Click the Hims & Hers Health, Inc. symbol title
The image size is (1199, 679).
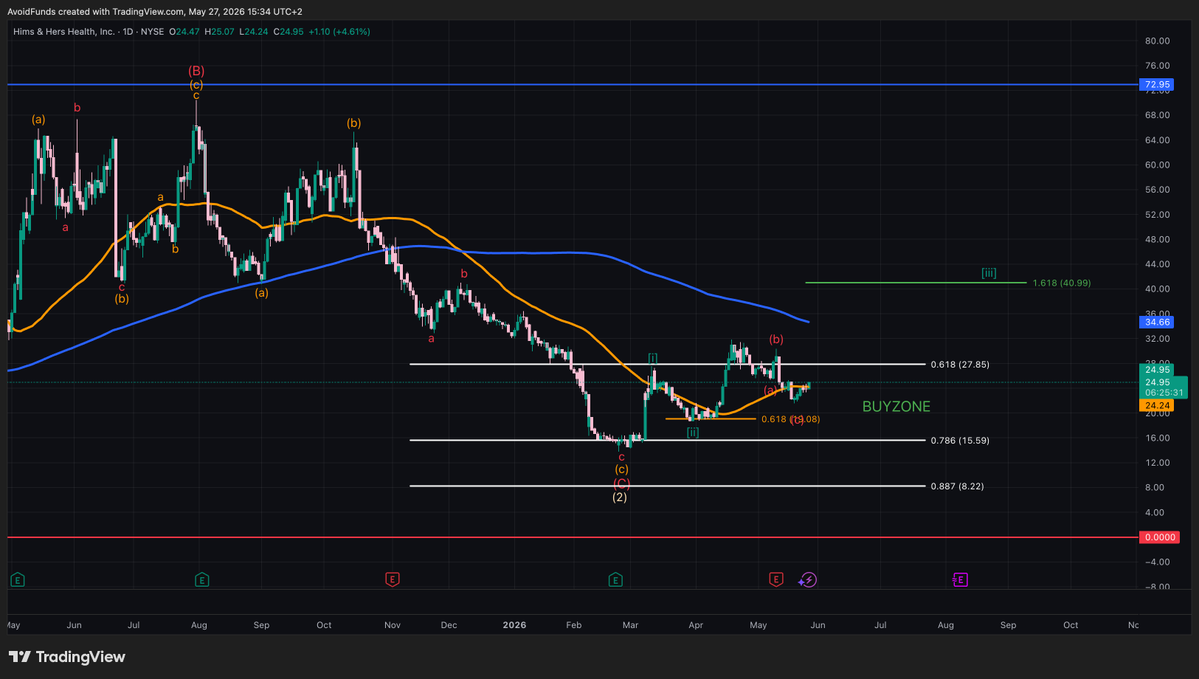(x=63, y=31)
